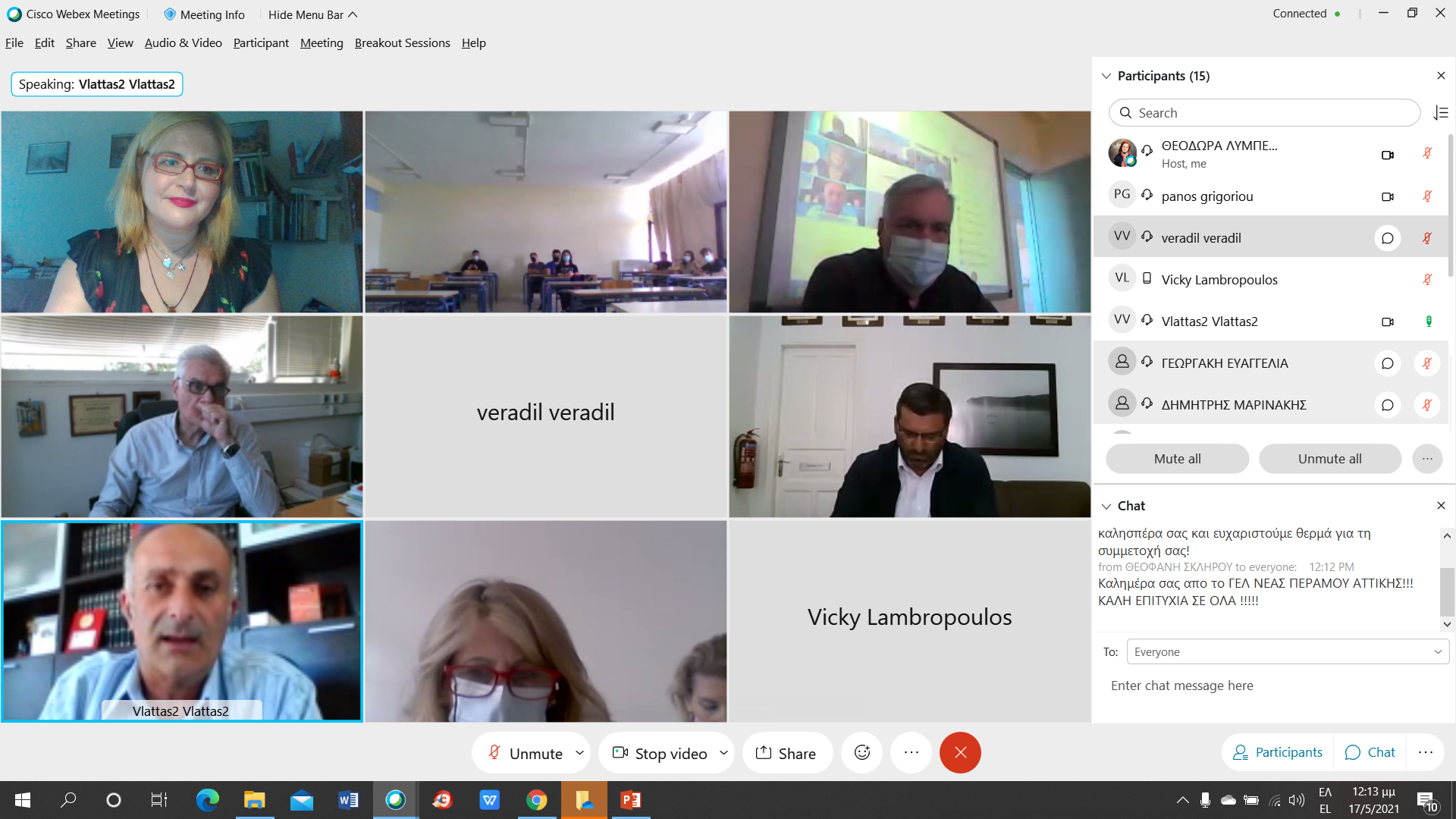Open the reactions smiley icon
Image resolution: width=1456 pixels, height=819 pixels.
tap(862, 753)
